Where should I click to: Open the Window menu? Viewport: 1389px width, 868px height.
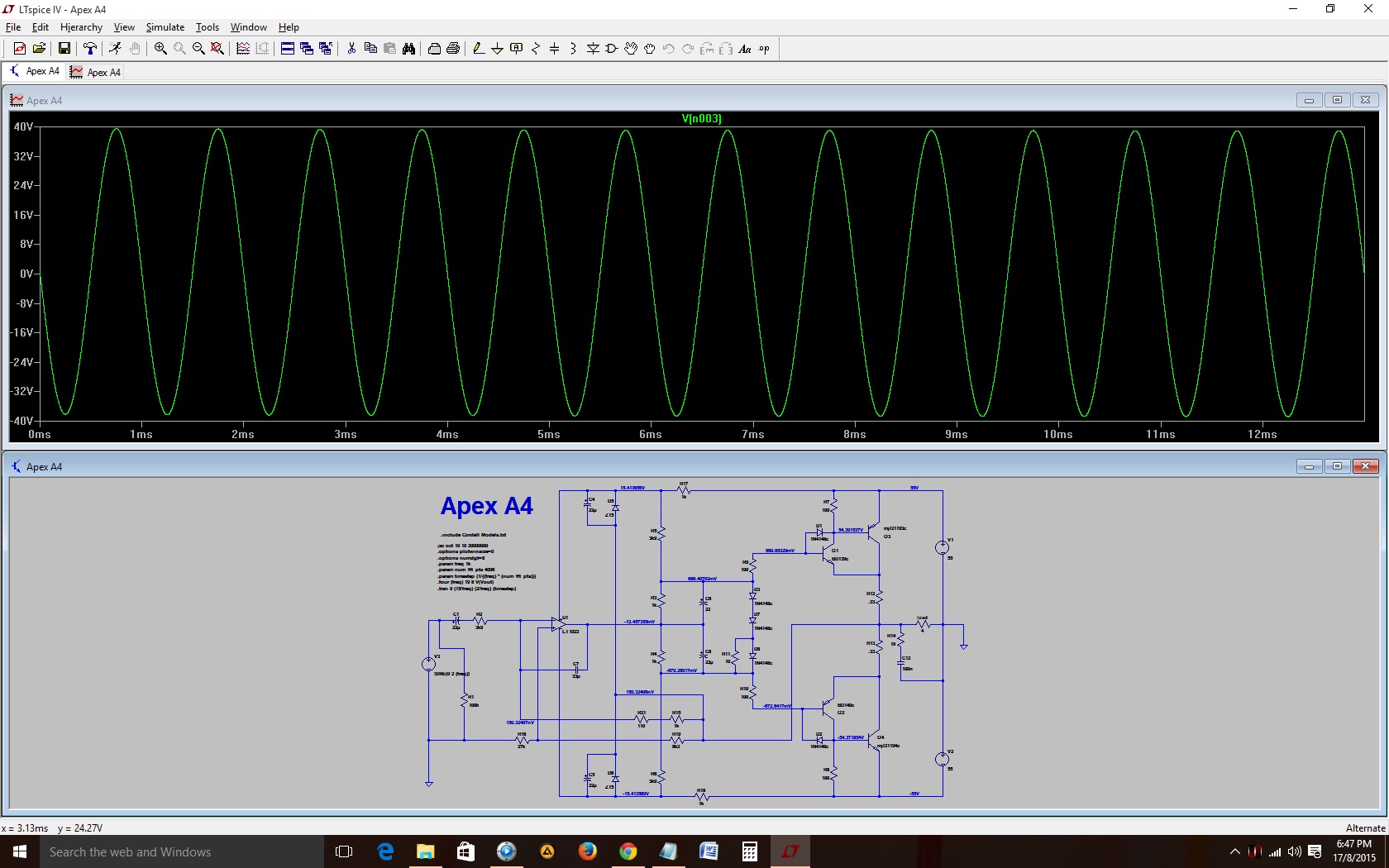(249, 27)
